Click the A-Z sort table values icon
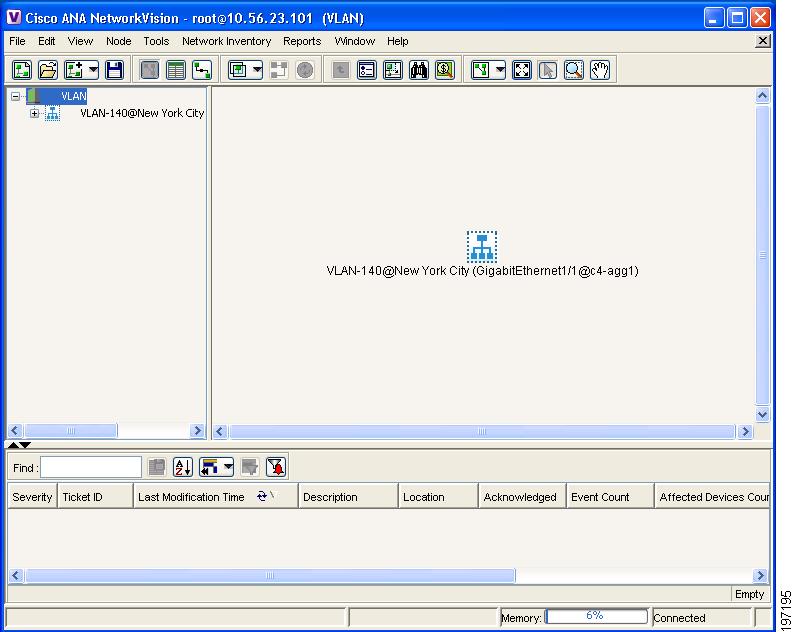The width and height of the screenshot is (792, 632). (183, 467)
